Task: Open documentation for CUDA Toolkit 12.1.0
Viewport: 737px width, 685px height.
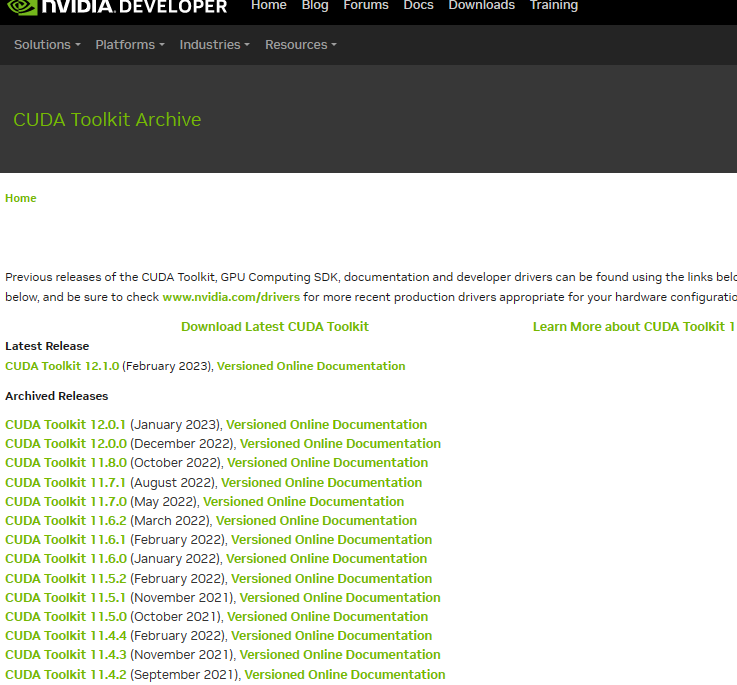Action: click(x=311, y=366)
